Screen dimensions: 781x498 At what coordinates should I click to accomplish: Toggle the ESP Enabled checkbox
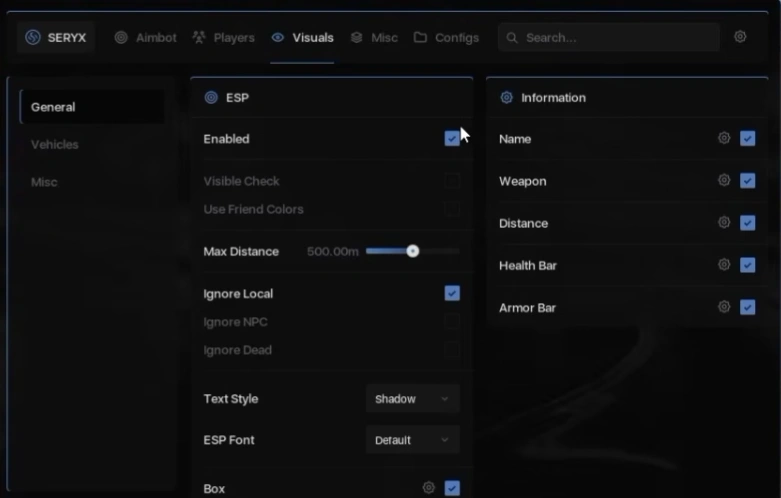click(x=452, y=138)
